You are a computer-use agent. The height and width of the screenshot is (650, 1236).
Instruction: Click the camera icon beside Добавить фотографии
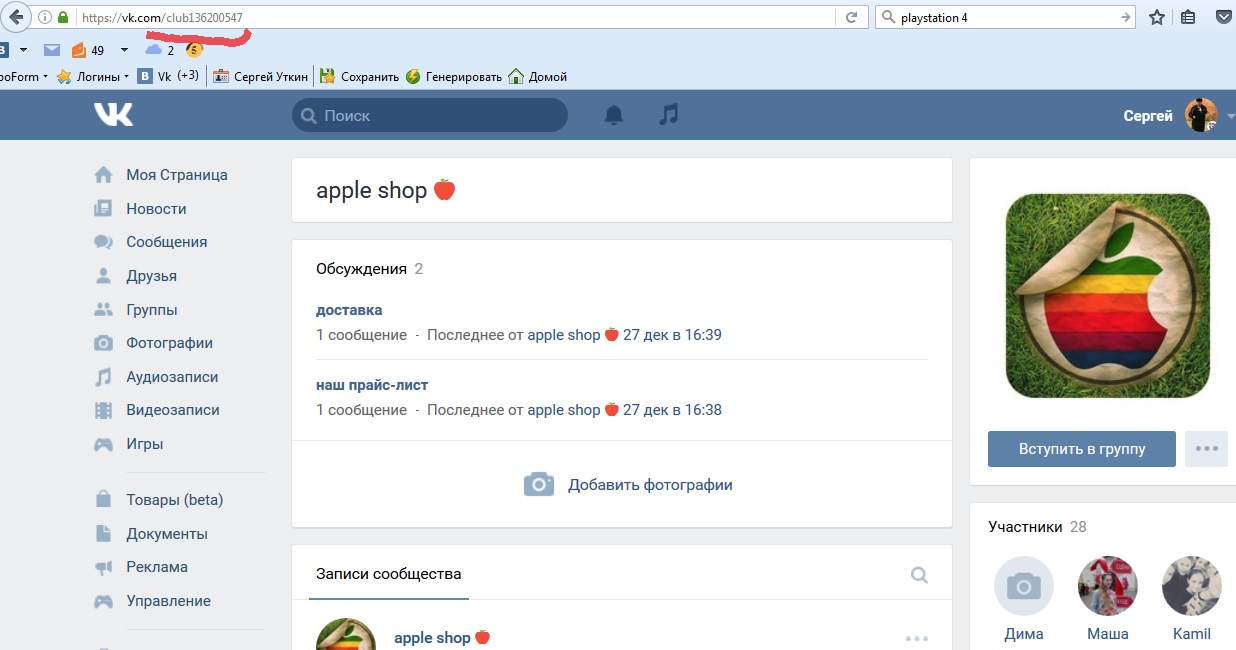[x=539, y=484]
